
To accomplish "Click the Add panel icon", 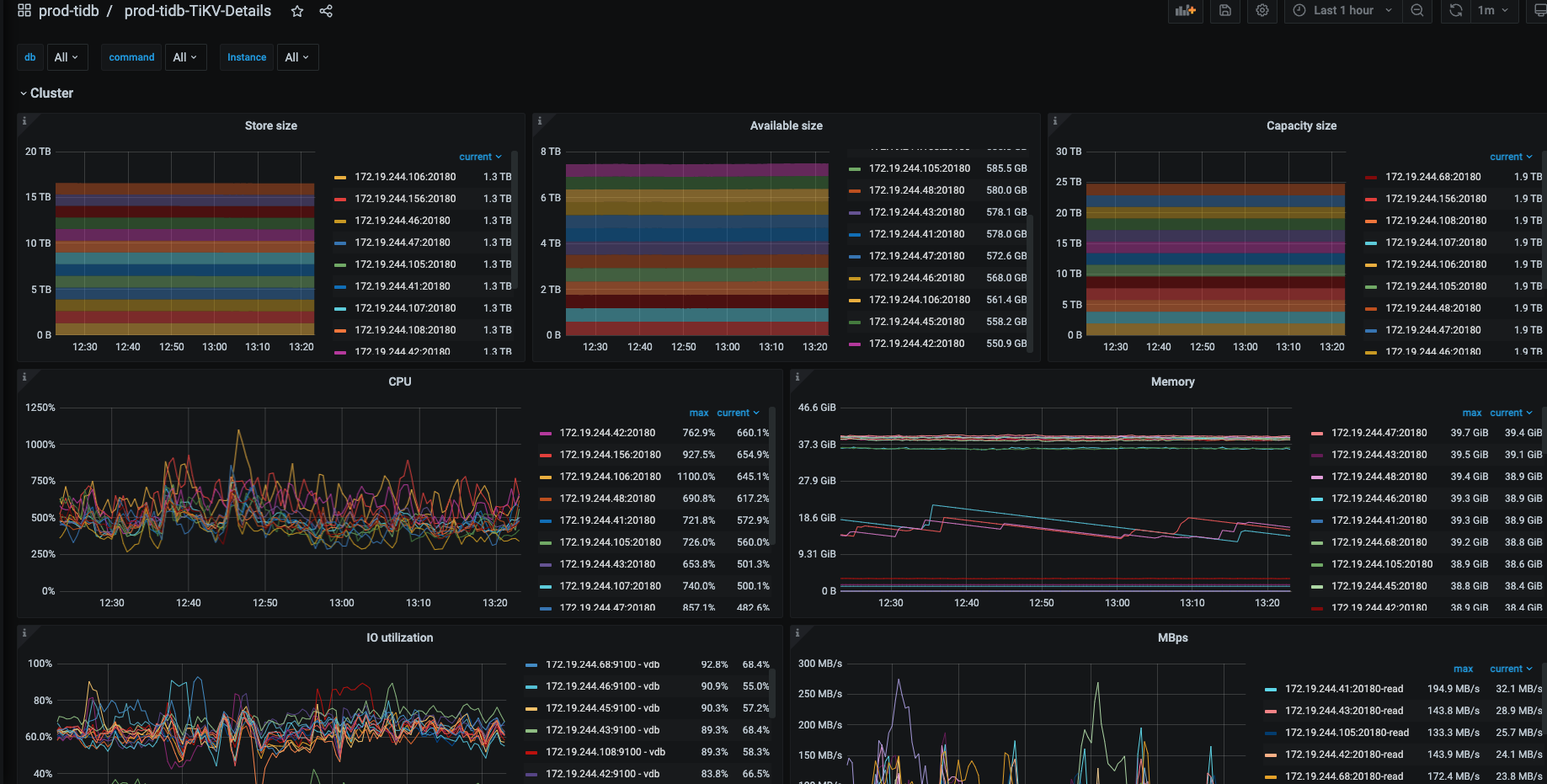I will click(x=1186, y=11).
